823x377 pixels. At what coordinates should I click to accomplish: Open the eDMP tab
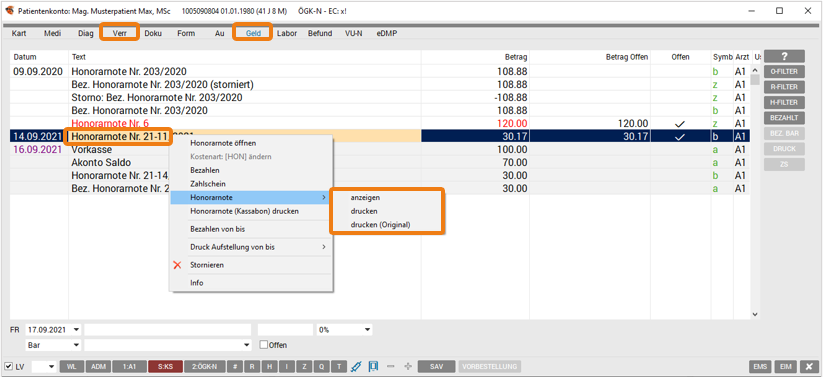(x=387, y=33)
